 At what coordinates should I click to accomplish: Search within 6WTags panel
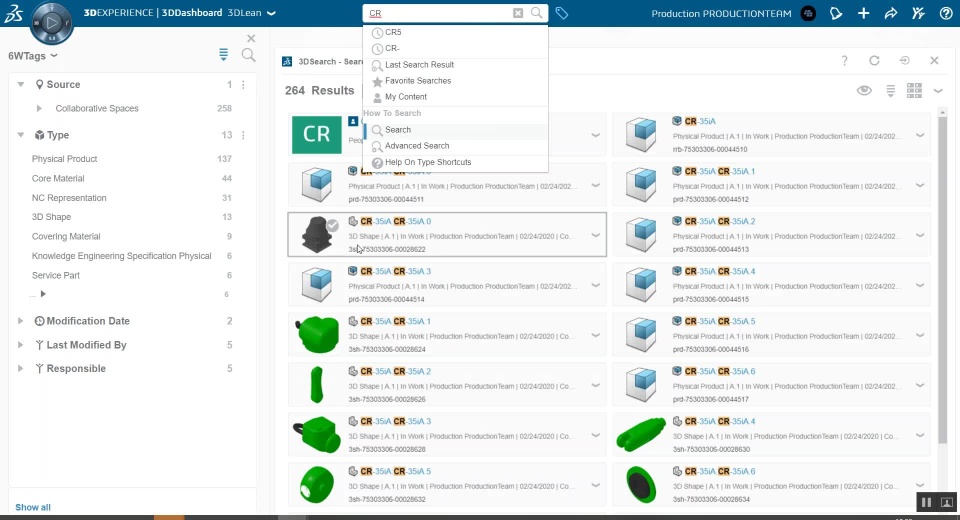[x=249, y=55]
